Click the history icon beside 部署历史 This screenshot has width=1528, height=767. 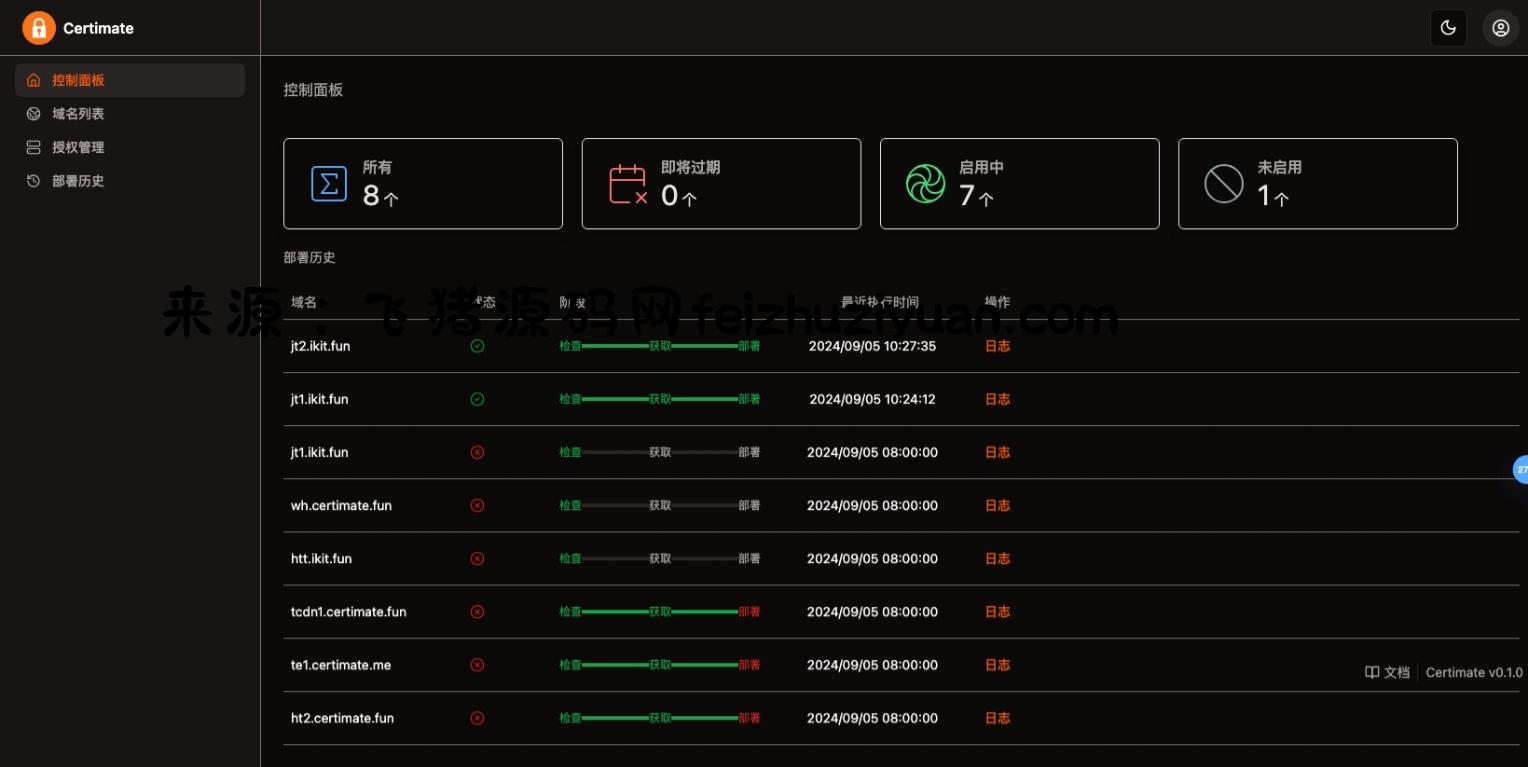pyautogui.click(x=34, y=181)
